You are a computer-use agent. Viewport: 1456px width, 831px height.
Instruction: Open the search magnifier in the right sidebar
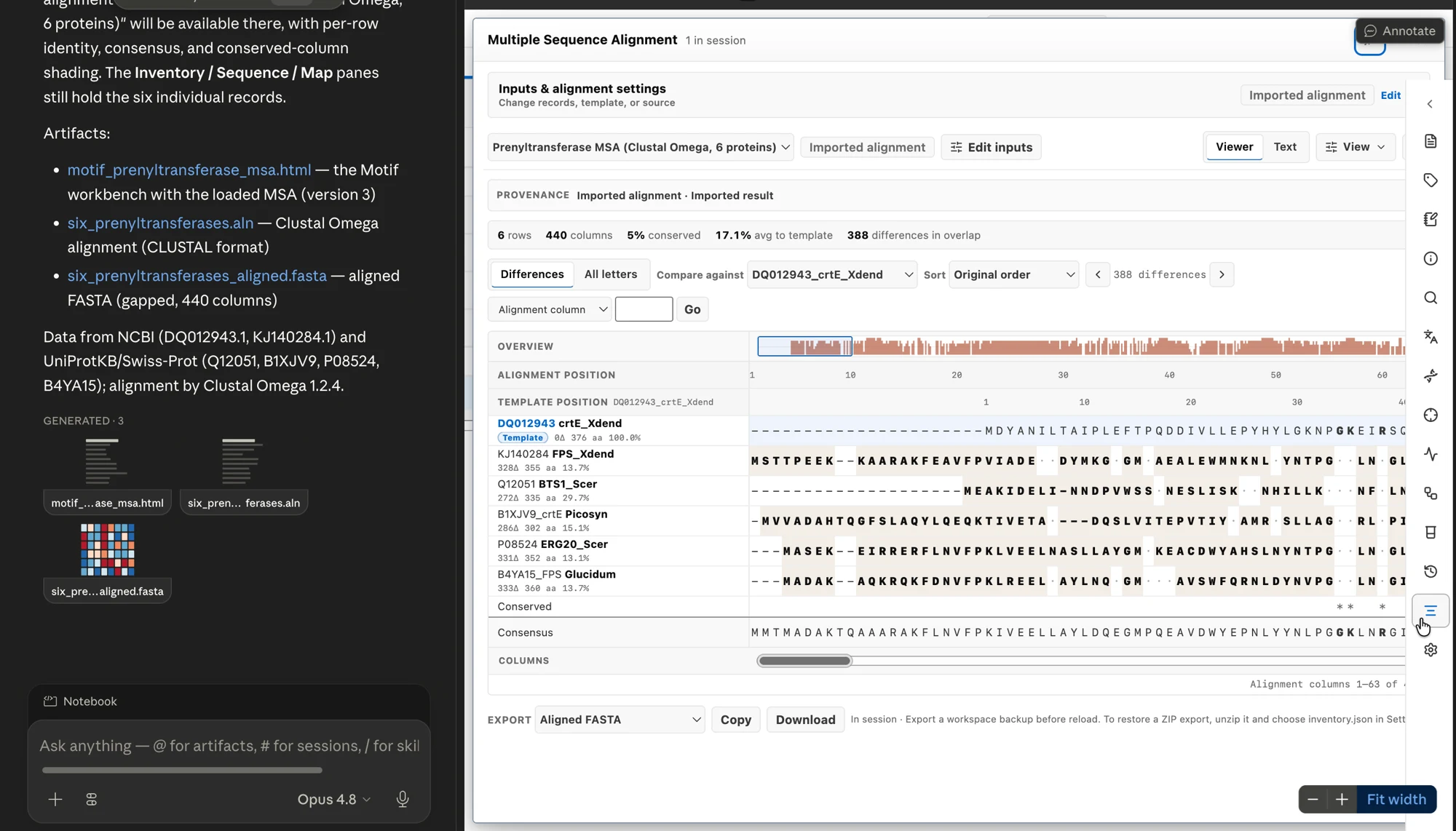(x=1430, y=298)
